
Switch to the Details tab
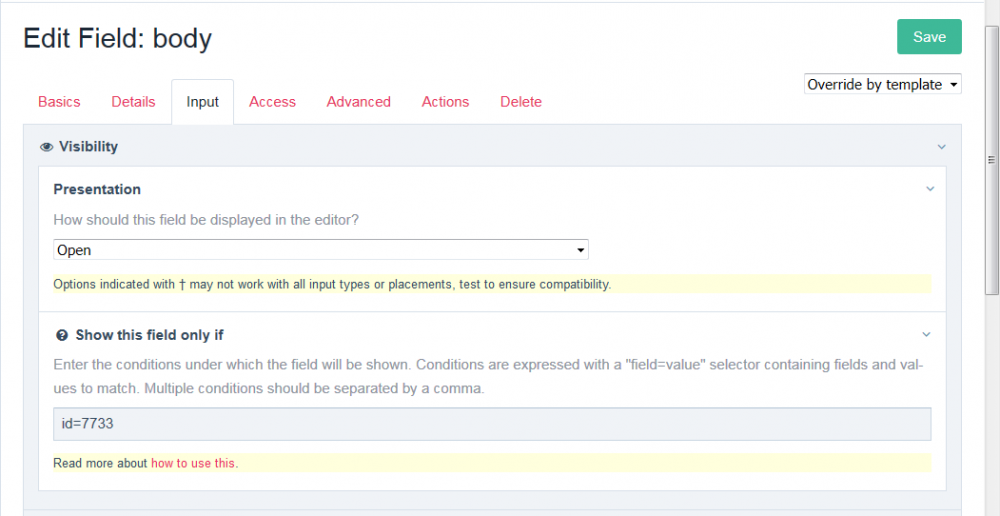pos(133,102)
